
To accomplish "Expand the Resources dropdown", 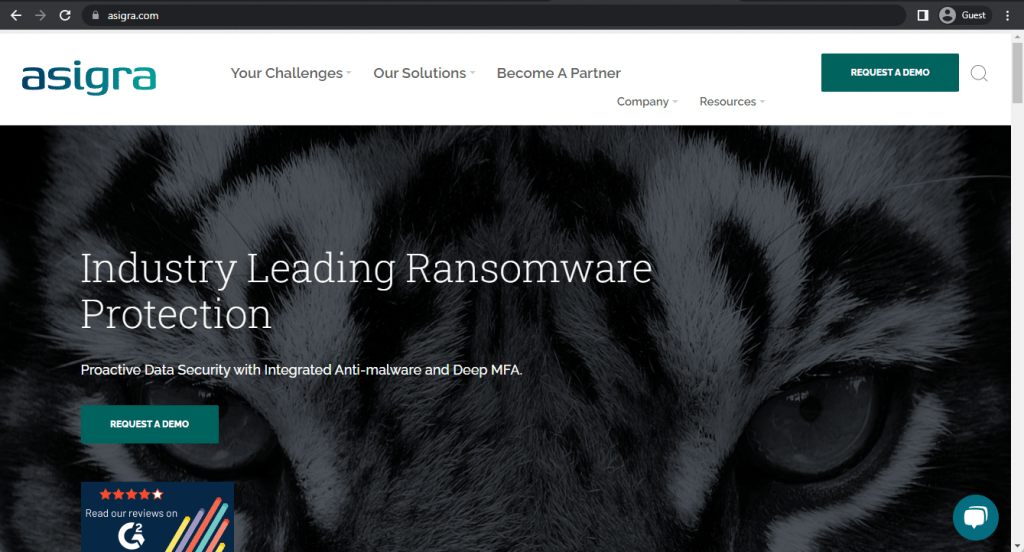I will [732, 101].
